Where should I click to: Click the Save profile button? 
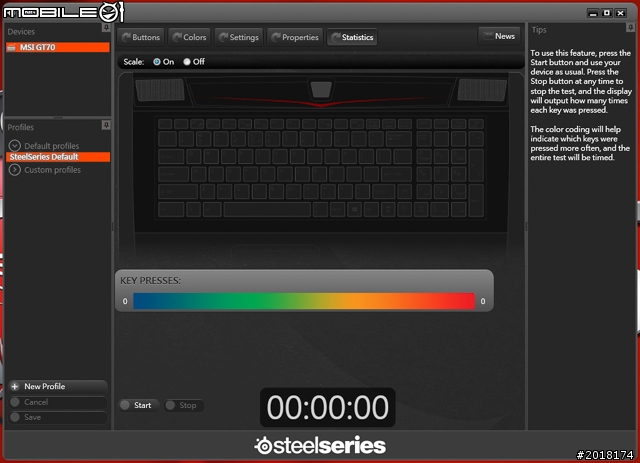coord(58,417)
